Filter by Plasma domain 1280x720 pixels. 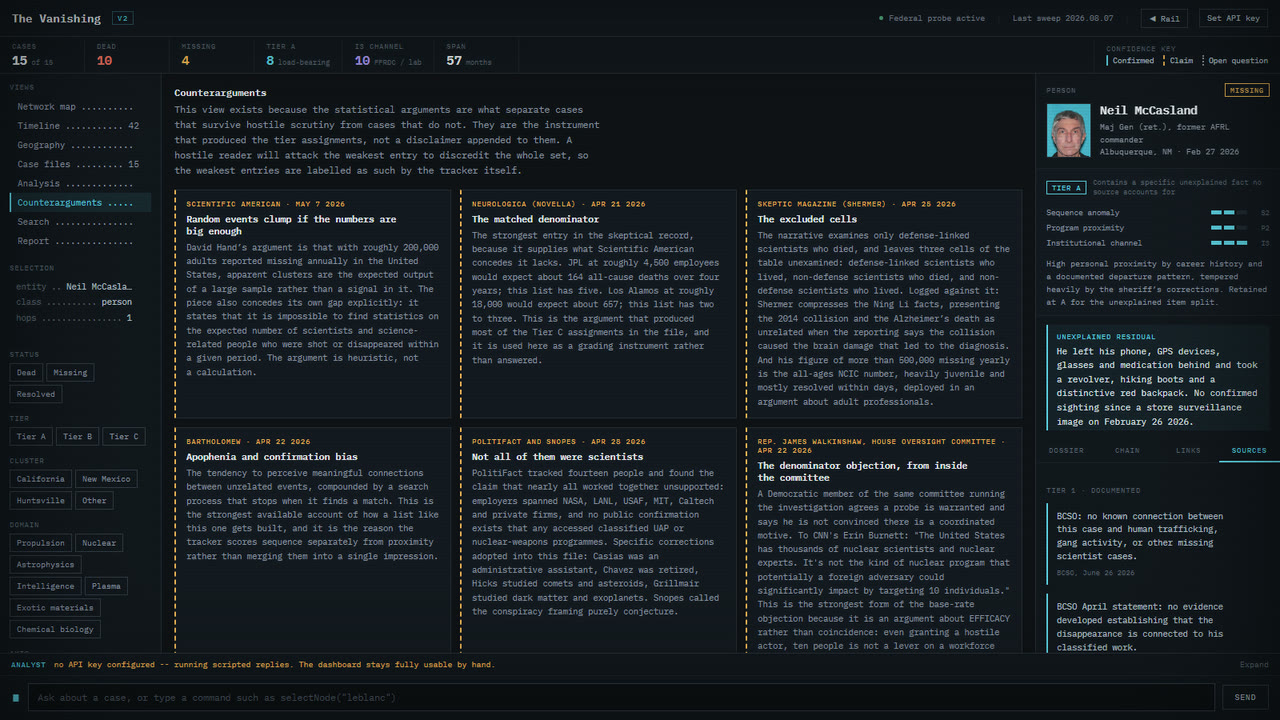106,586
